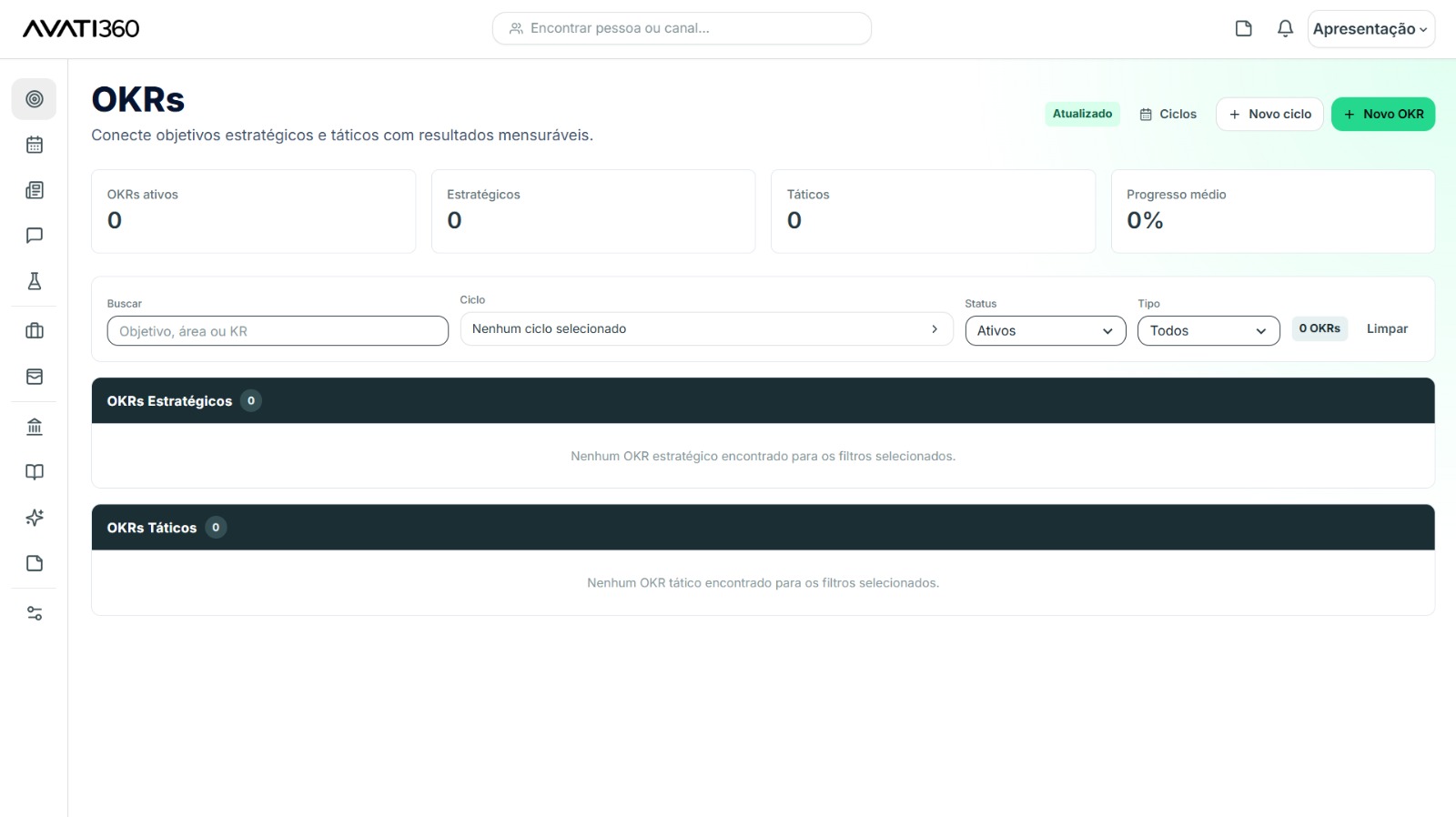Click the Atualizado status badge
1456x817 pixels.
(1082, 114)
